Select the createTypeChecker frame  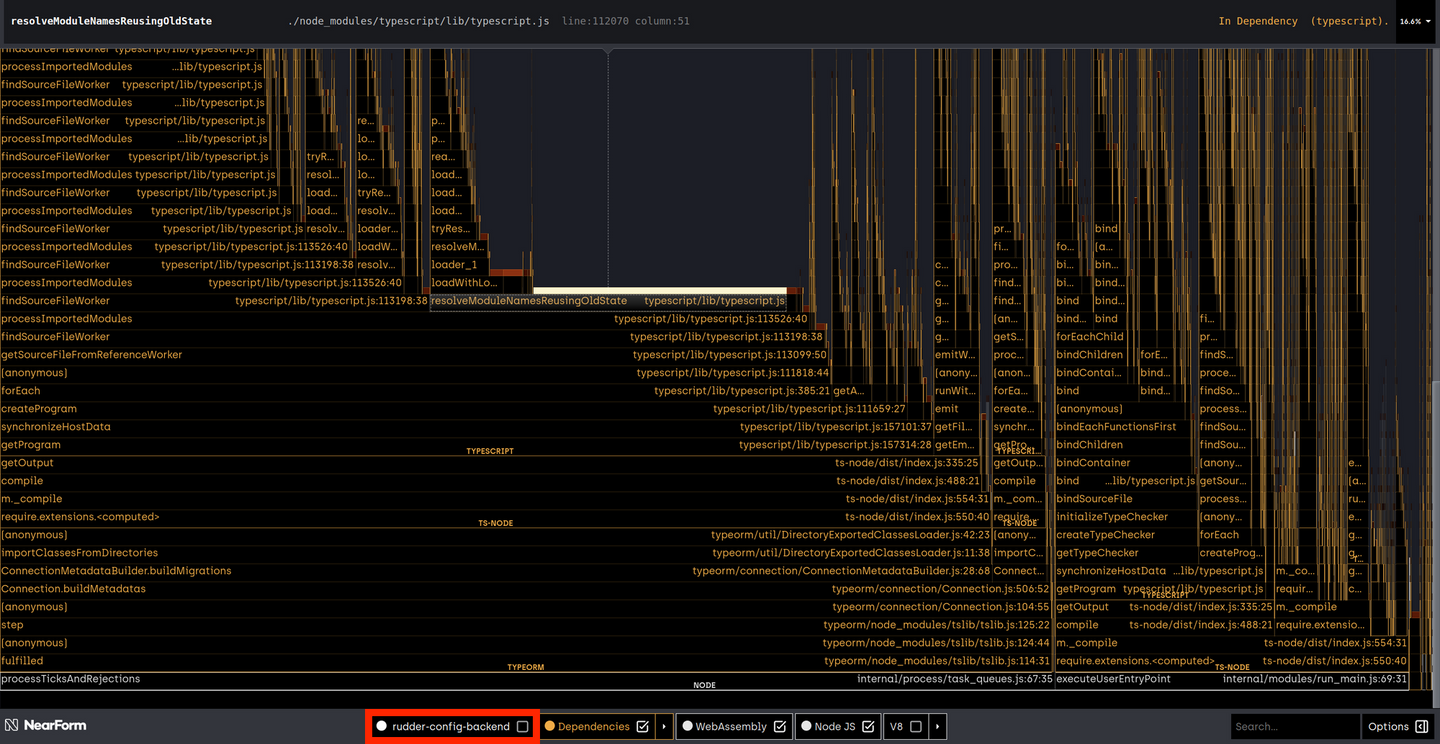click(1126, 535)
